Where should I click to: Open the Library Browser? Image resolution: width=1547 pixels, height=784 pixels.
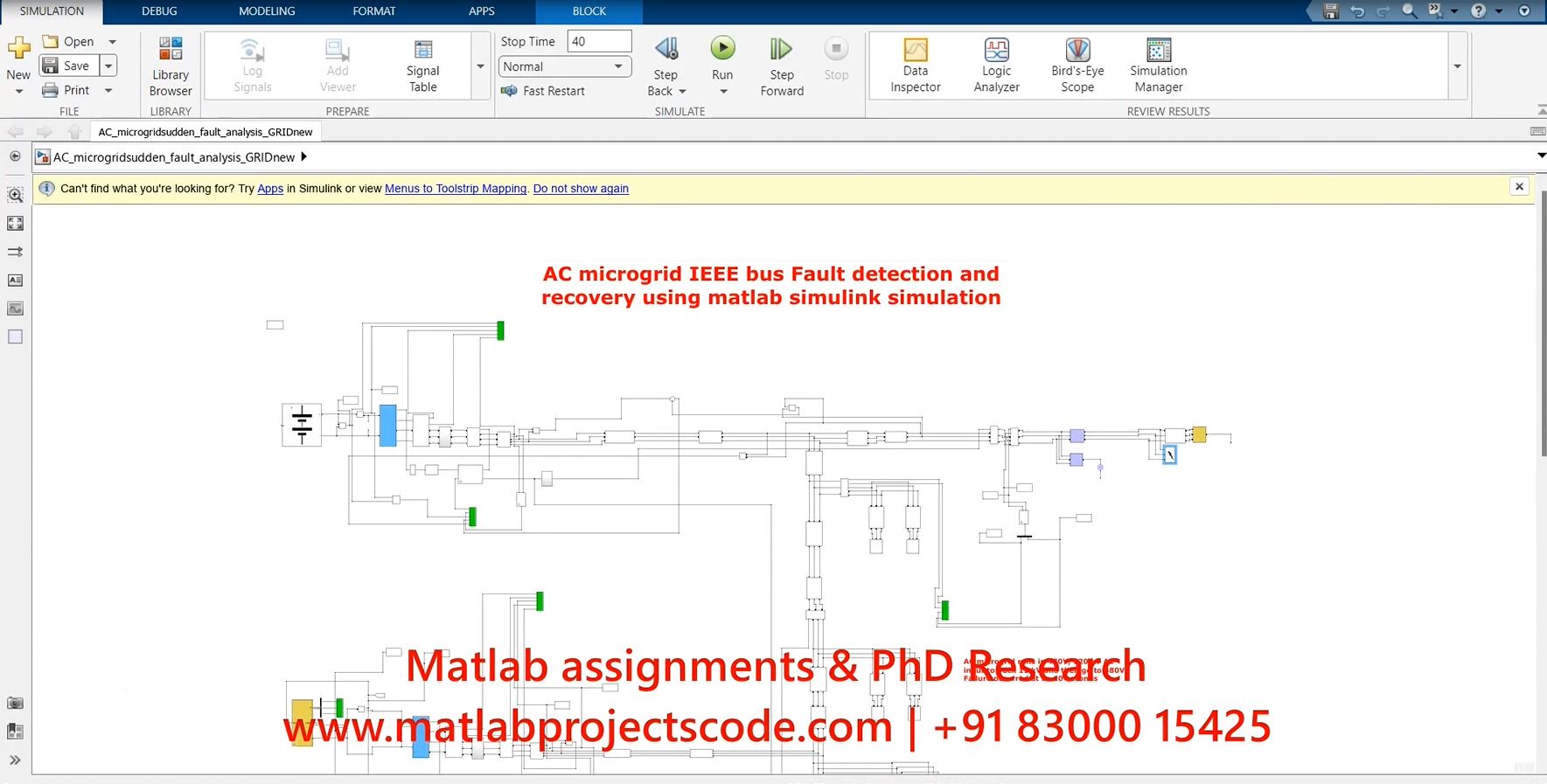(x=171, y=66)
